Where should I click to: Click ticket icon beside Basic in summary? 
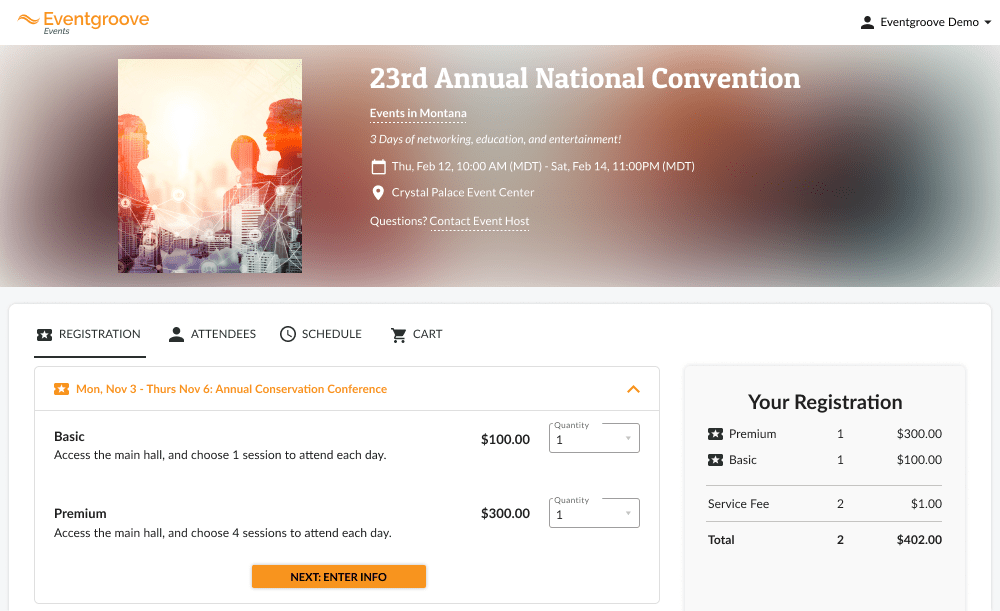tap(716, 460)
